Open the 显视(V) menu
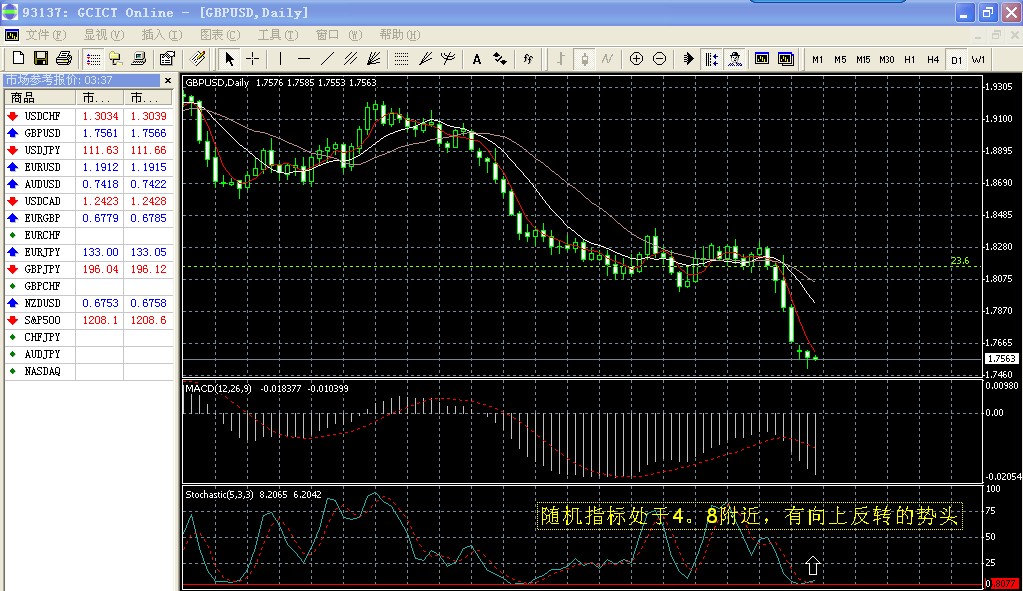The image size is (1023, 591). pos(103,35)
